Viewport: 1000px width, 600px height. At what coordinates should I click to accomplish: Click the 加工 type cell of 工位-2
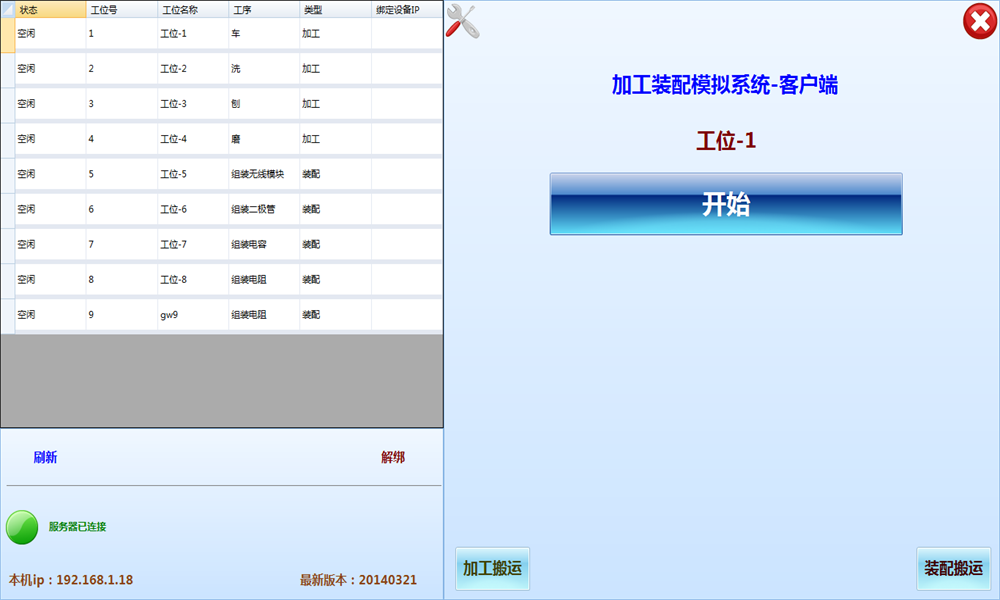click(335, 68)
